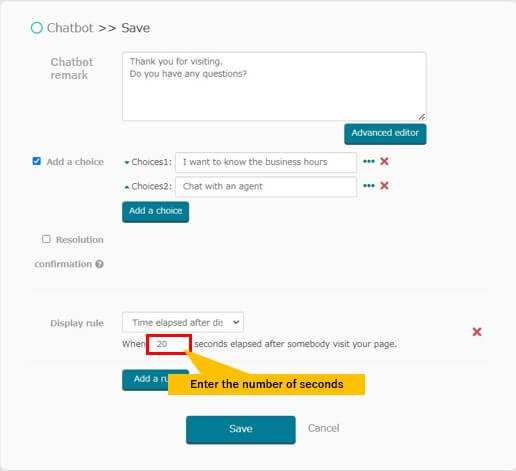Viewport: 516px width, 471px height.
Task: Delete Choices2 with the red X
Action: pyautogui.click(x=384, y=186)
